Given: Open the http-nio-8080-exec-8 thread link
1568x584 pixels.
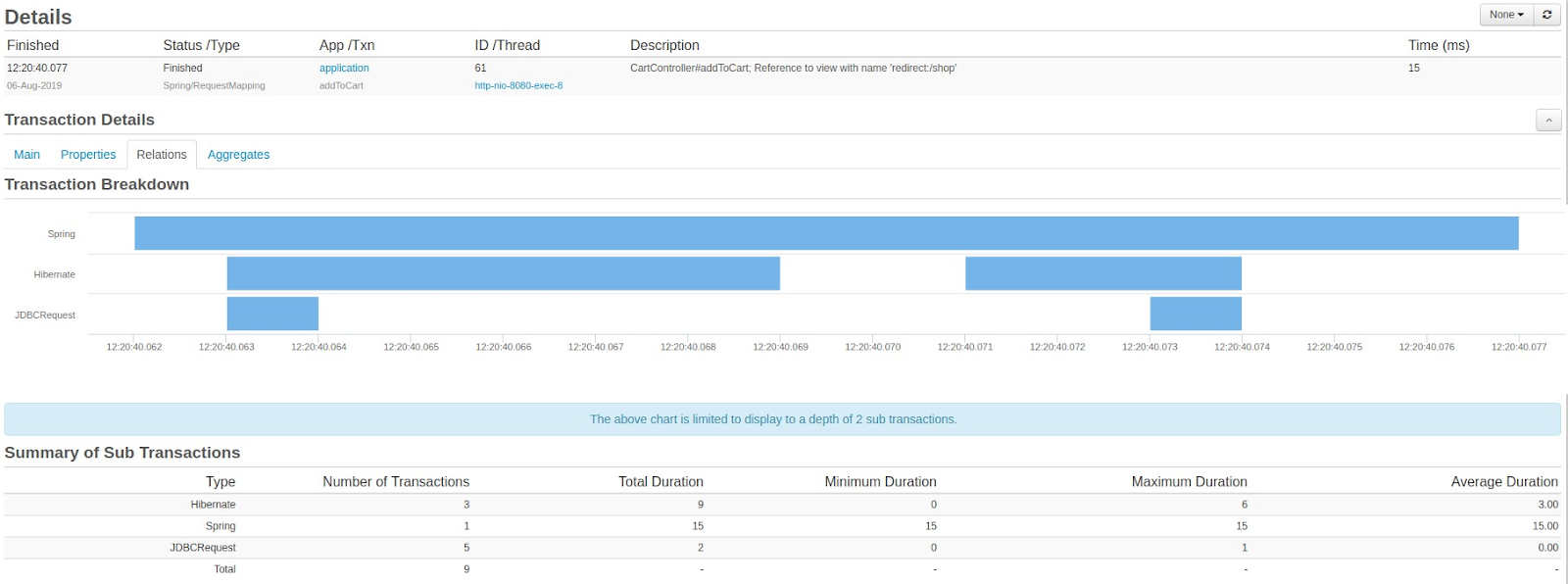Looking at the screenshot, I should tap(518, 86).
